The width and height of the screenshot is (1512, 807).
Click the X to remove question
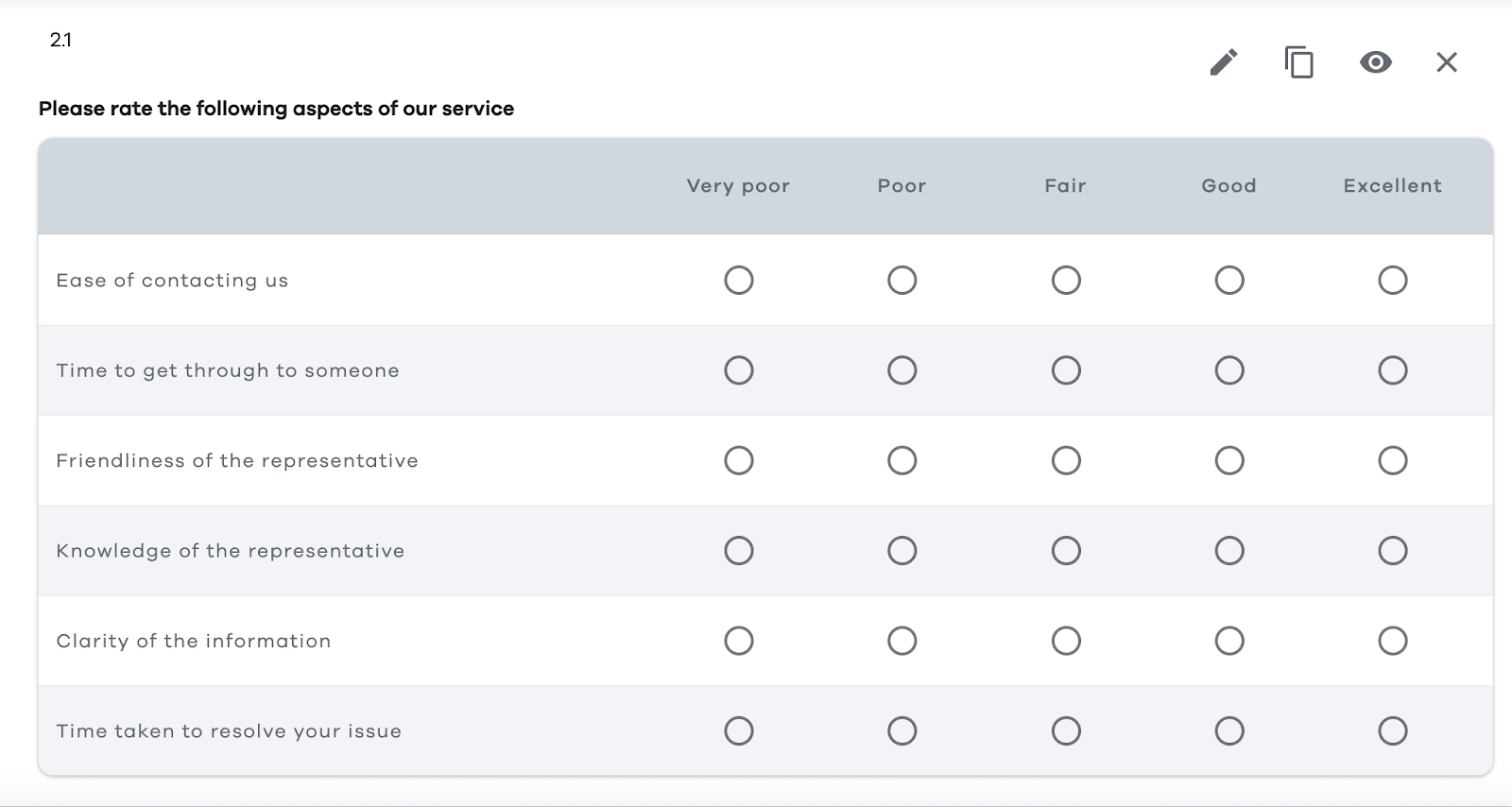[x=1446, y=62]
